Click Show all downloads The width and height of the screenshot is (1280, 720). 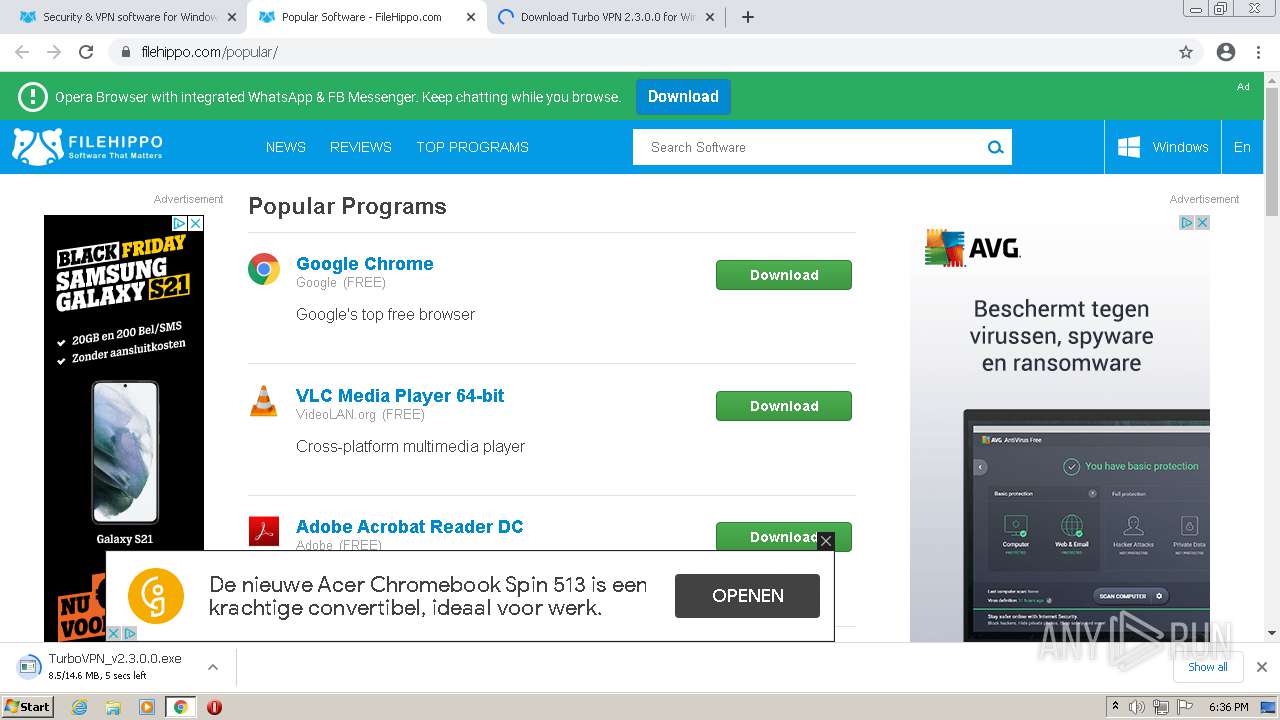tap(1208, 667)
